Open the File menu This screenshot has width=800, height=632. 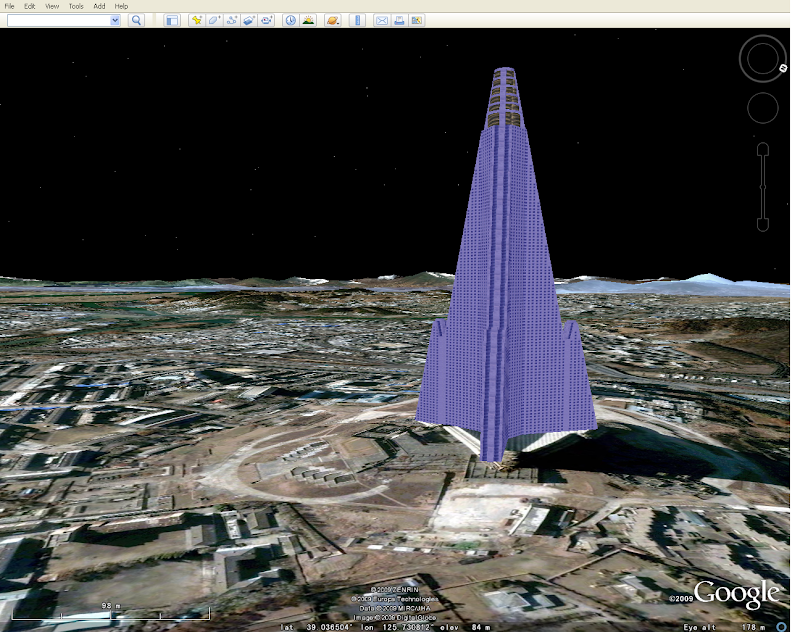pyautogui.click(x=9, y=6)
